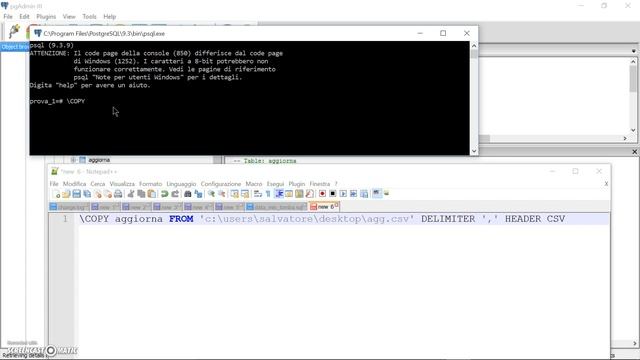Open the Macro menu in Notepad++
The height and width of the screenshot is (360, 640).
click(x=253, y=184)
